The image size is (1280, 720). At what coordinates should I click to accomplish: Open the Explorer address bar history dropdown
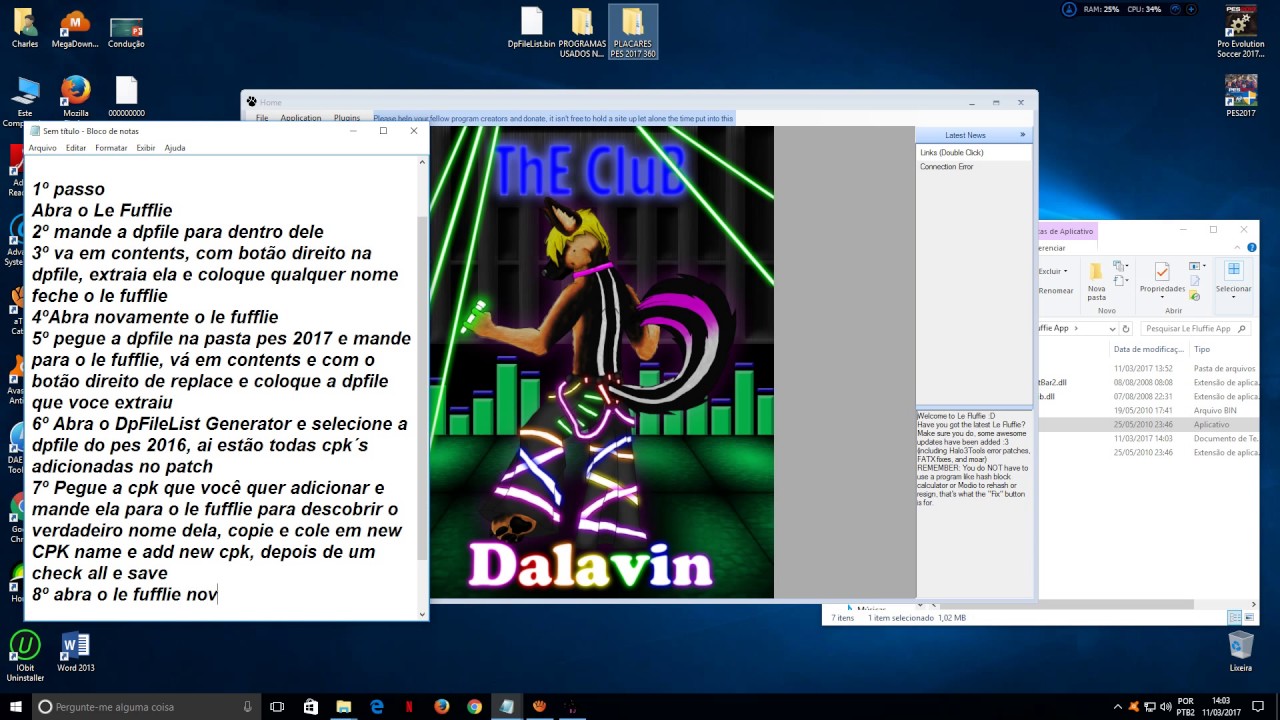[1111, 328]
